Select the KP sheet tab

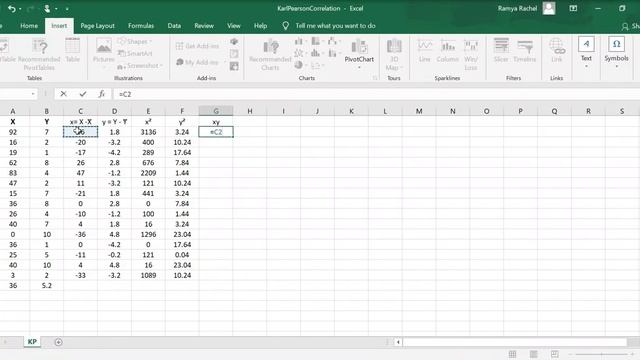coord(32,342)
